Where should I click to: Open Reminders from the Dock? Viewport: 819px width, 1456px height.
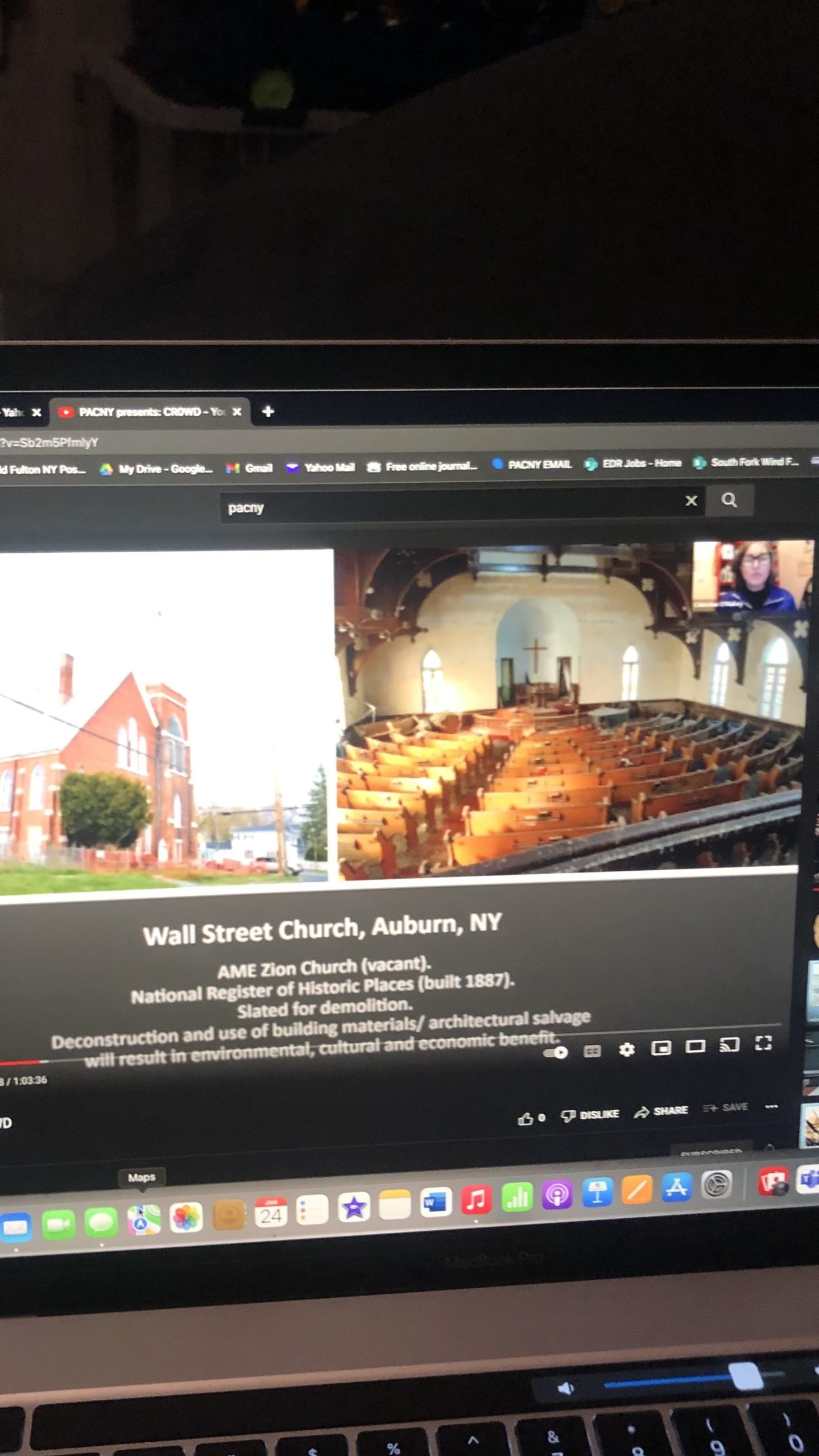312,1211
